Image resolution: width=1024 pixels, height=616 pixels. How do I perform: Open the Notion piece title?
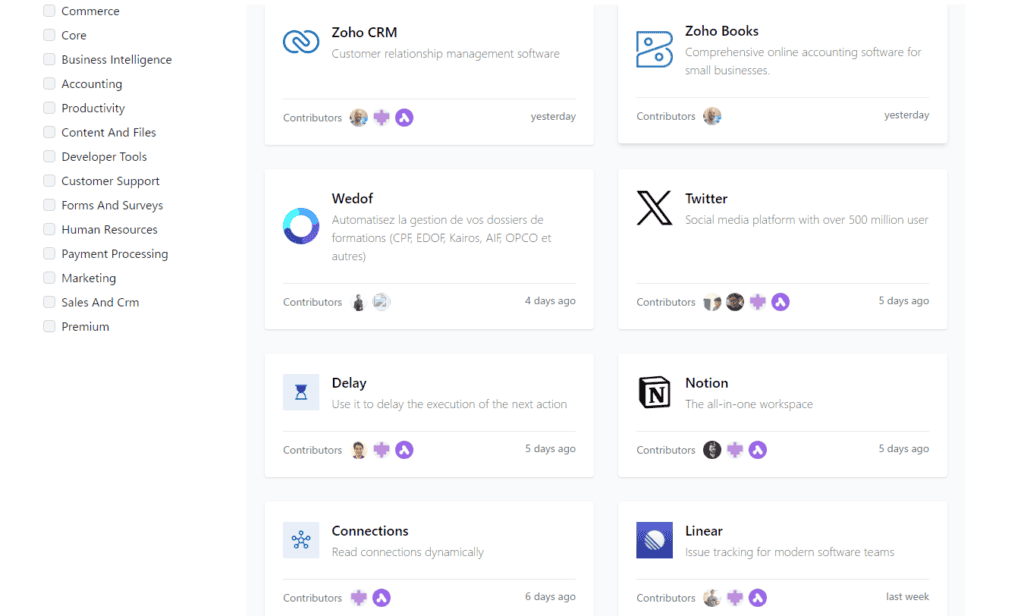pyautogui.click(x=707, y=383)
